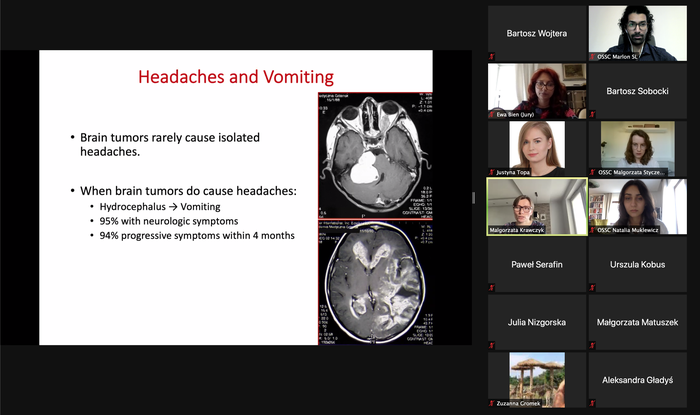The image size is (700, 415).
Task: Click Zuzanna Gromek's profile picture tile
Action: pos(537,378)
